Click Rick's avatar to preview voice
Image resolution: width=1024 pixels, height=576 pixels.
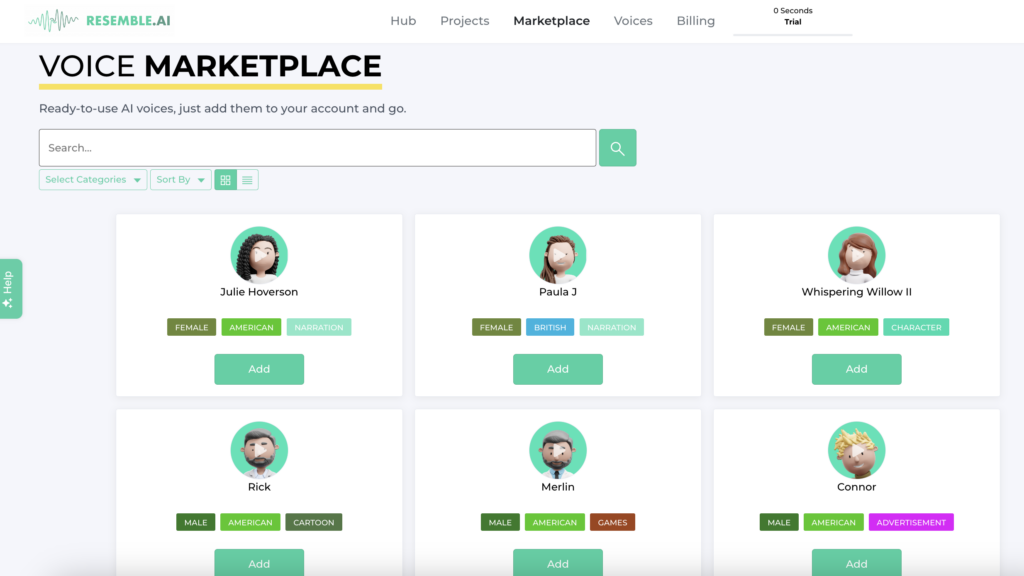pyautogui.click(x=259, y=450)
